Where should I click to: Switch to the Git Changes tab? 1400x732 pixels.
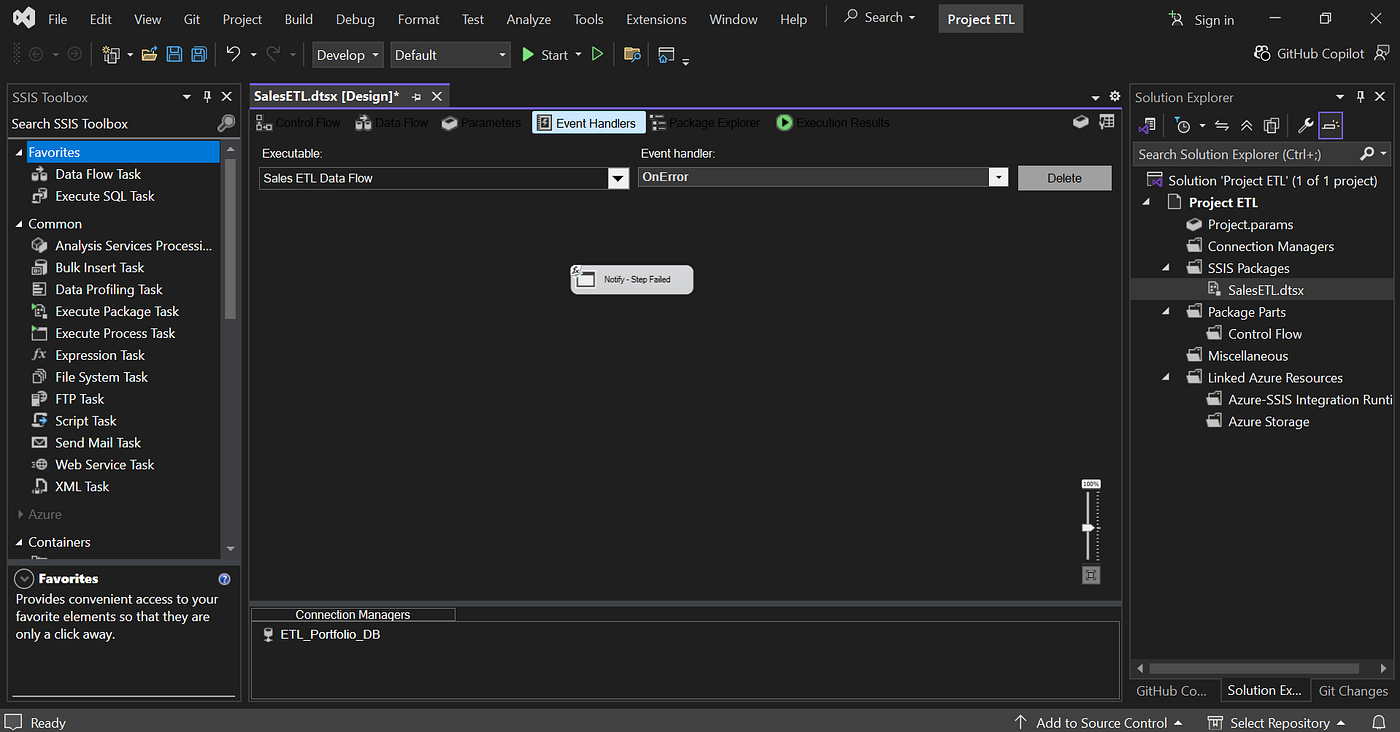tap(1353, 690)
